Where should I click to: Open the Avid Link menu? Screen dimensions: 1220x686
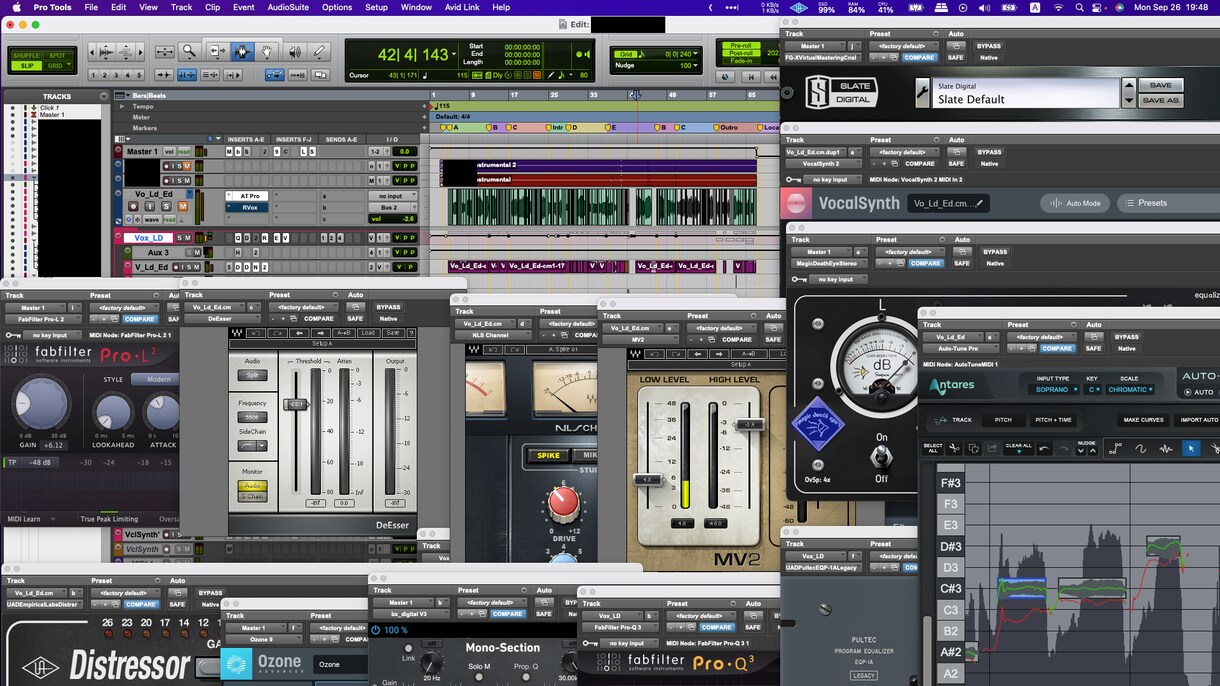[x=463, y=7]
